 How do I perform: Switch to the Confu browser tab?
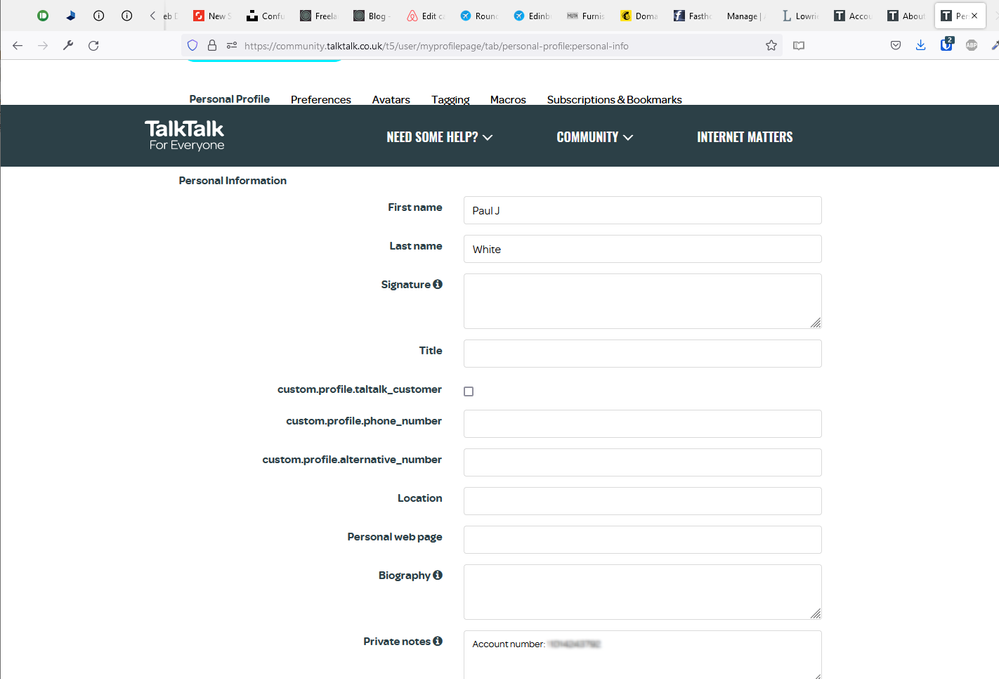pyautogui.click(x=265, y=16)
